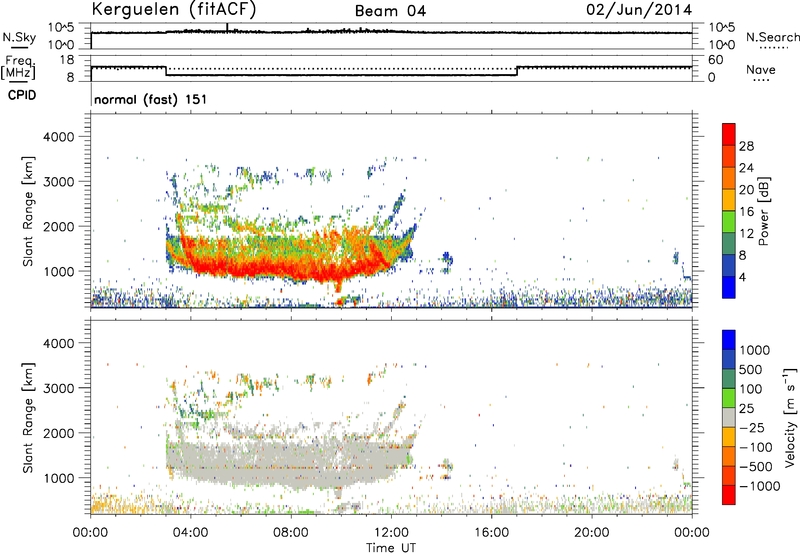Select the 'Slant Range [km]' label of the power panel

point(28,211)
